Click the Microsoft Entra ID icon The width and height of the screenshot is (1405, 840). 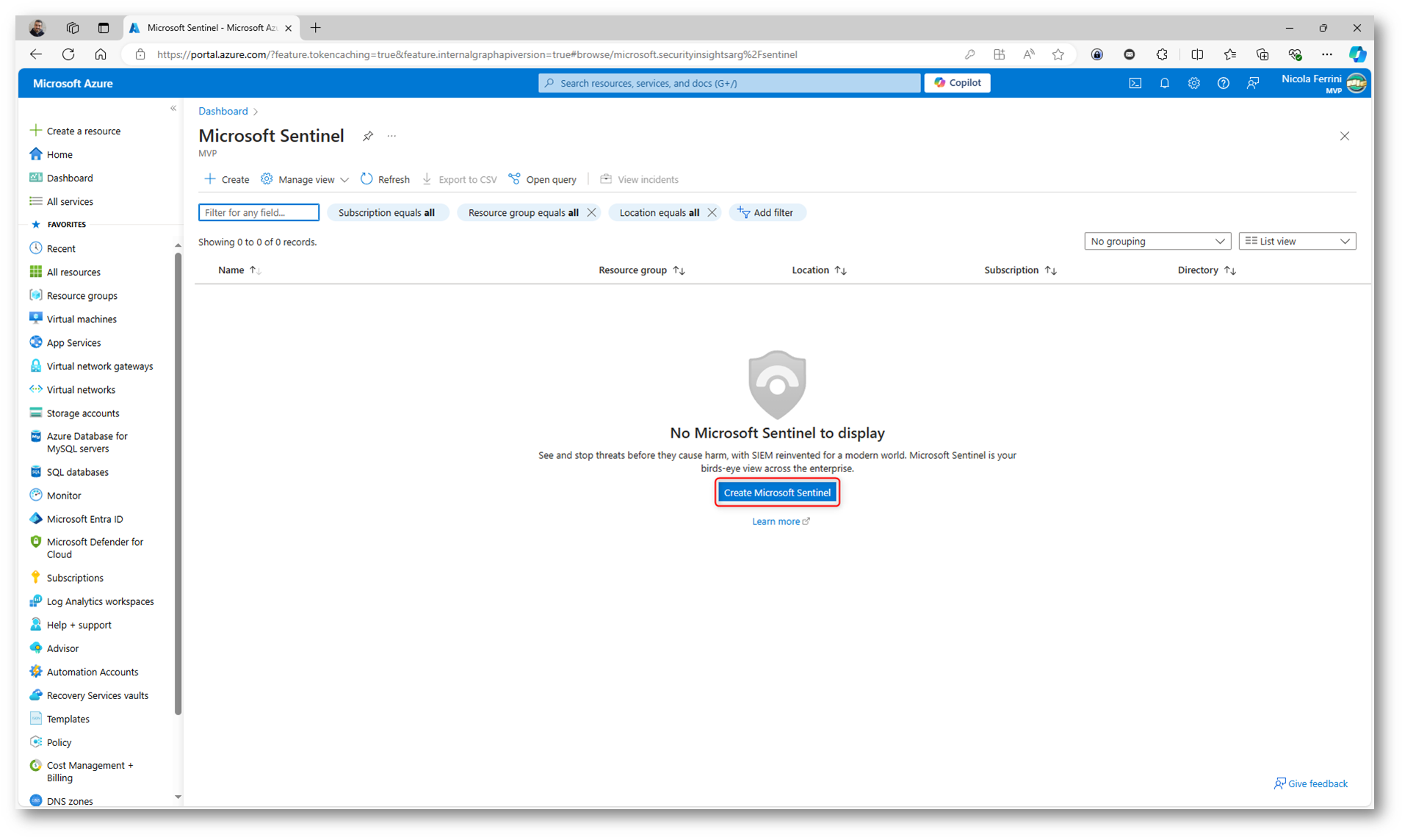pyautogui.click(x=35, y=518)
